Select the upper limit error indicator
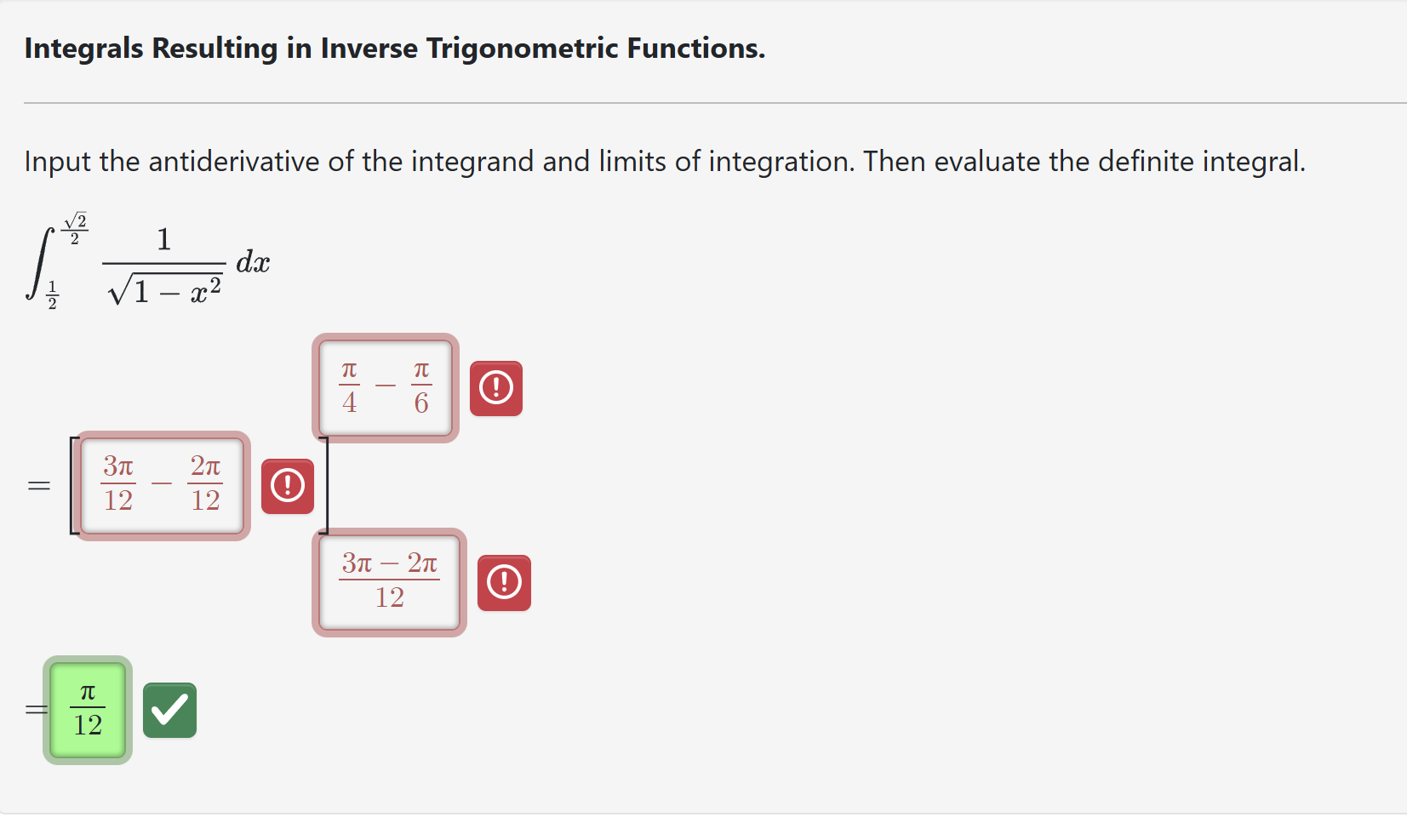Viewport: 1407px width, 840px height. coord(496,387)
